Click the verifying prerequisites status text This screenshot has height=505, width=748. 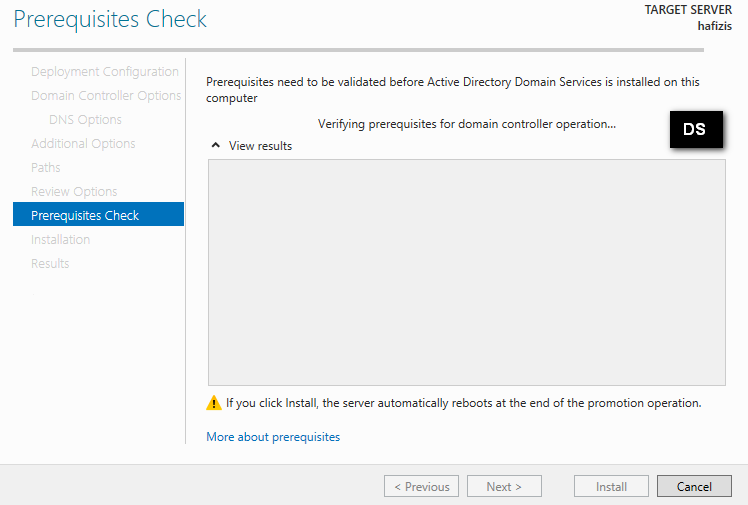coord(466,124)
